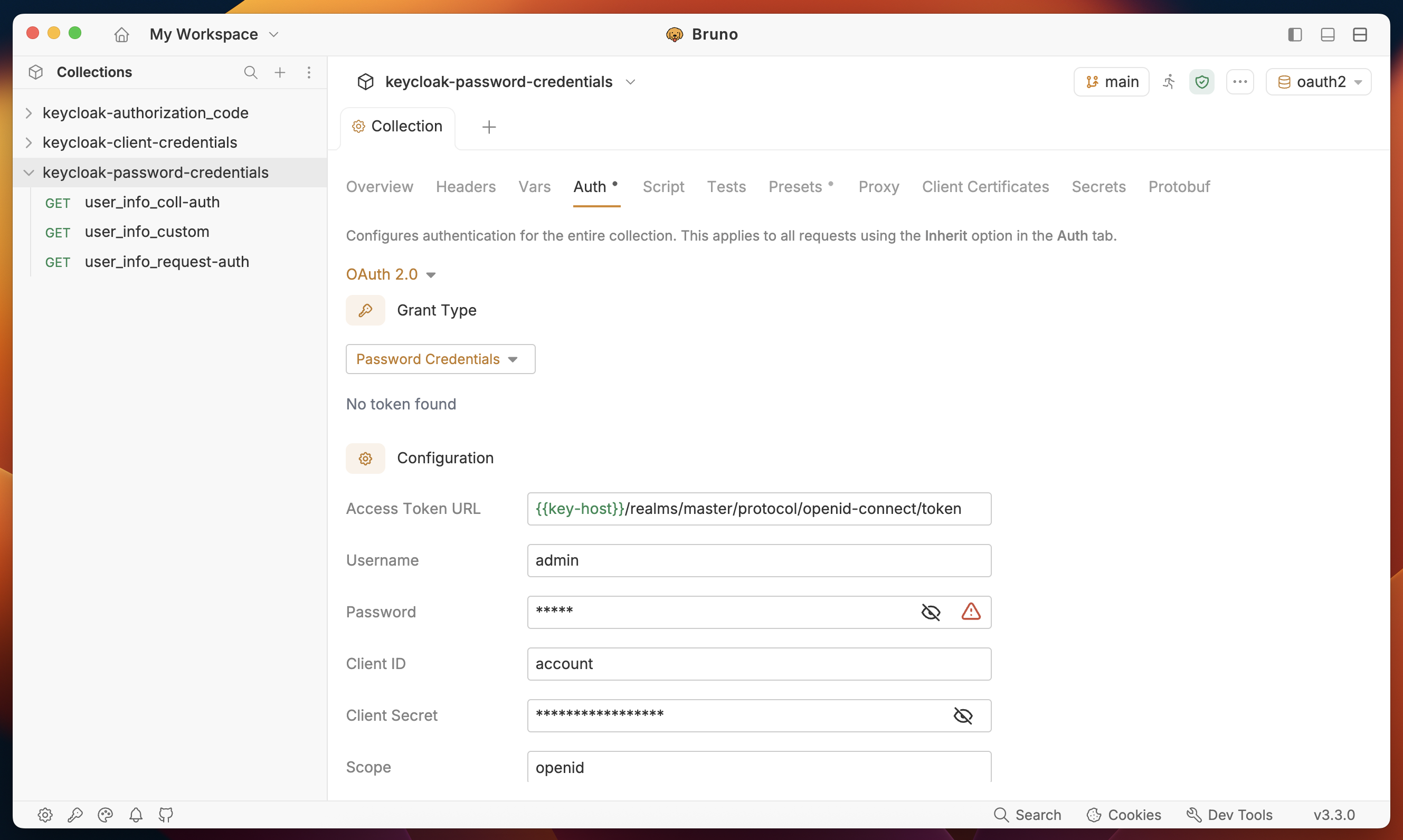Click the Grant Type key icon
Screen dimensions: 1403x840
[365, 310]
